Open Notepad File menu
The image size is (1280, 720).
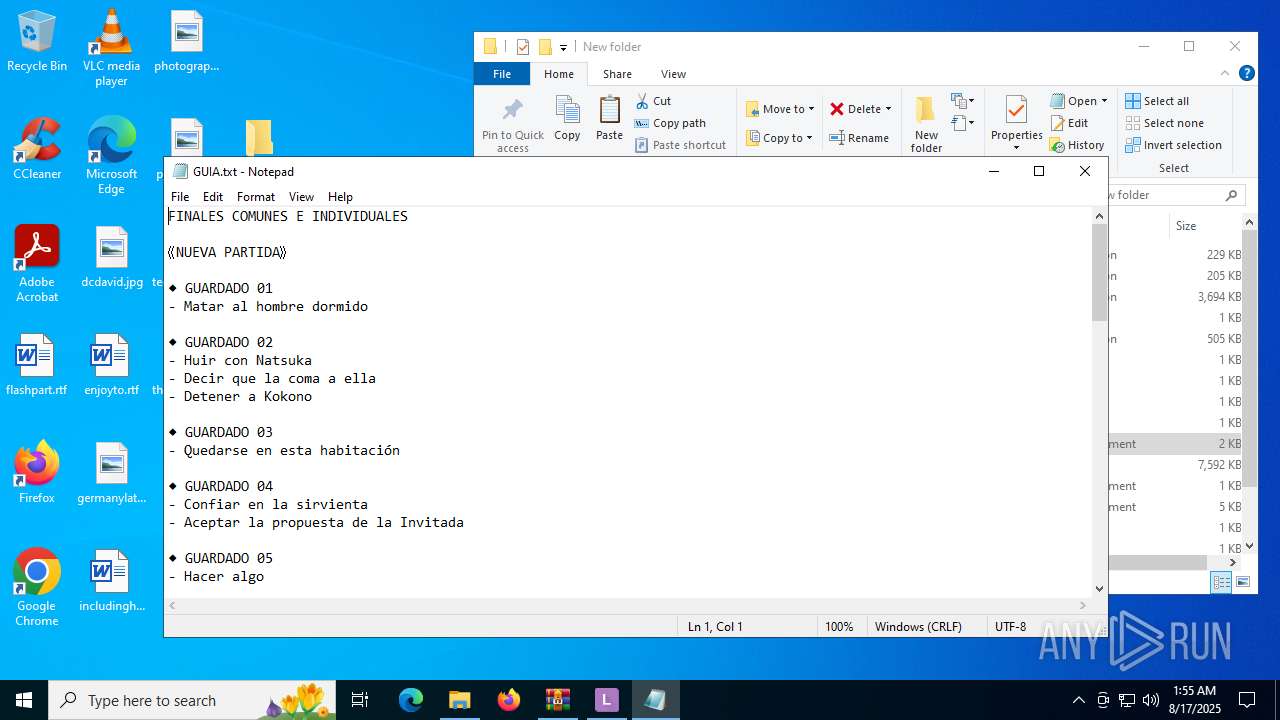[x=180, y=197]
